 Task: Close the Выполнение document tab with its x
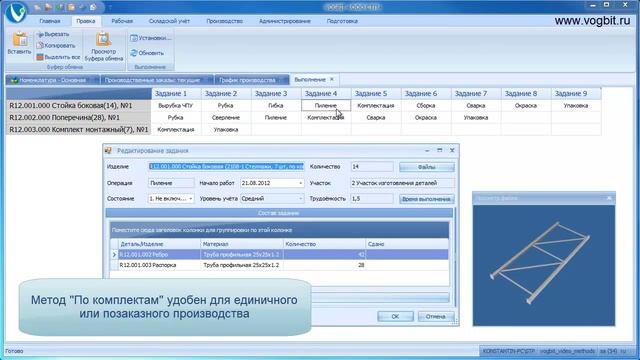(x=332, y=79)
